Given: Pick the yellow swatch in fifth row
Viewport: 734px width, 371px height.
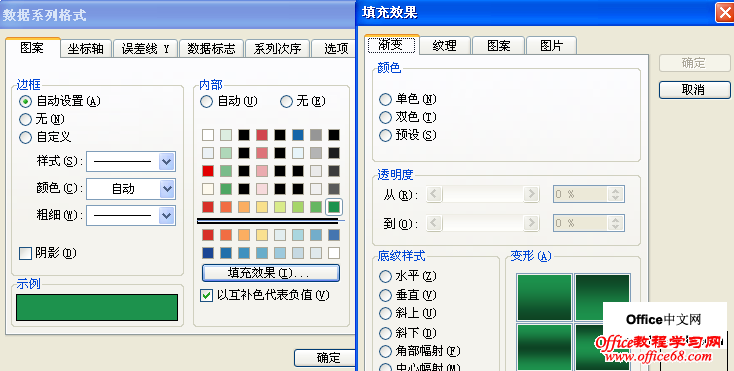Looking at the screenshot, I should click(262, 207).
